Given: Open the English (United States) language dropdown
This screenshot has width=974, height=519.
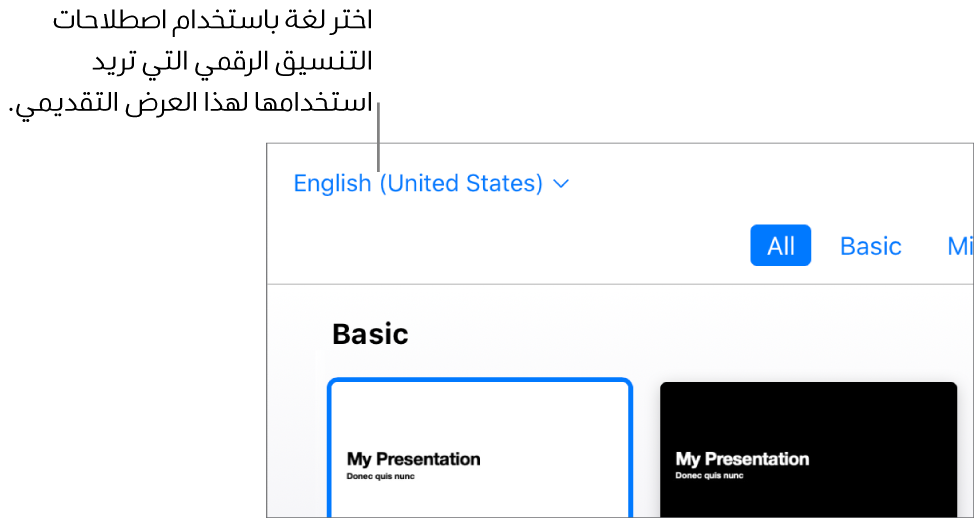Looking at the screenshot, I should click(431, 184).
